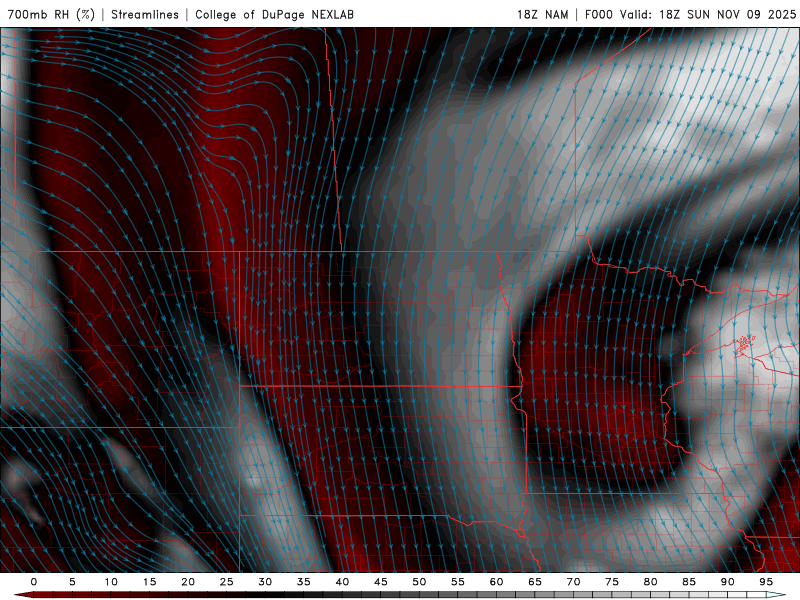Click the colorbar label "25"
800x600 pixels.
(227, 582)
